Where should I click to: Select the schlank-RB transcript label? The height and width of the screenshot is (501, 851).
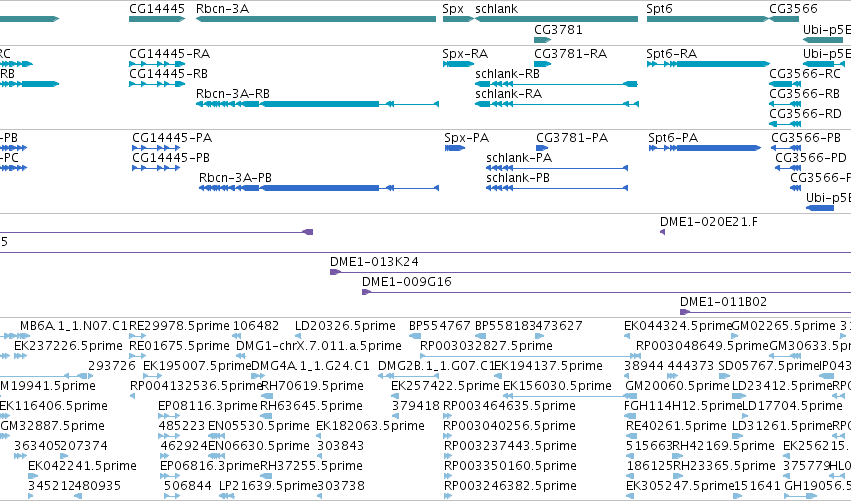[x=507, y=74]
